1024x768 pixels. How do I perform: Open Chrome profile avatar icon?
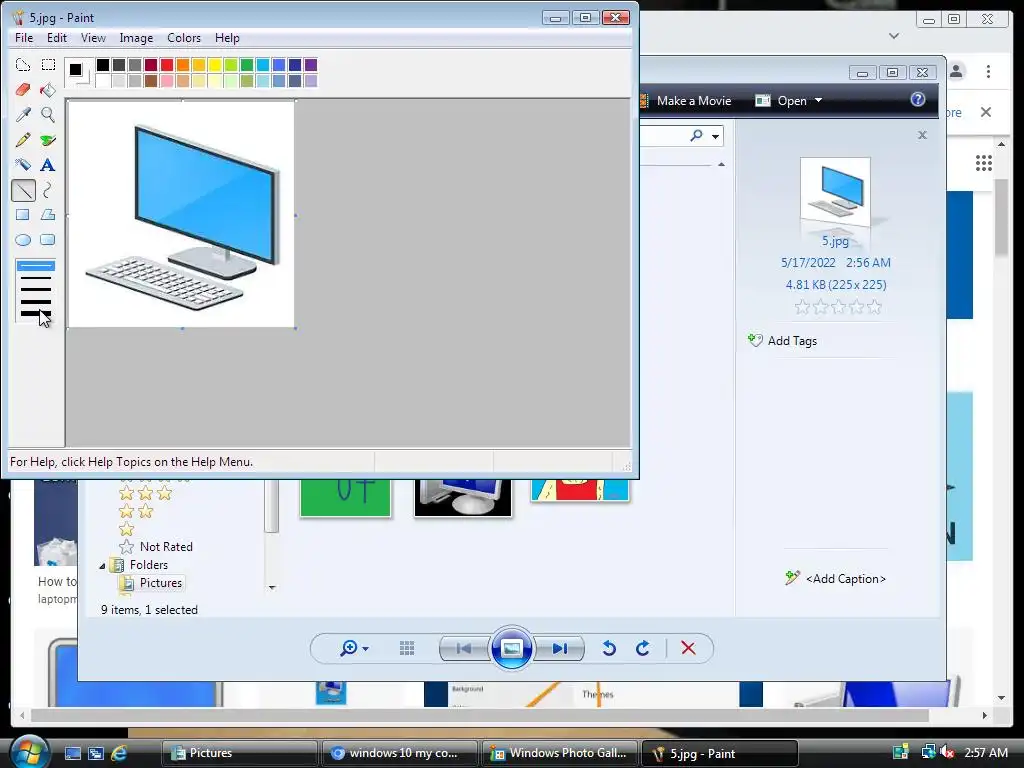pos(956,71)
